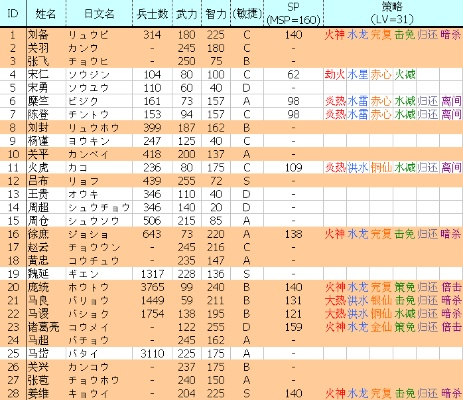Click SP value 138 for 徐庶

293,234
